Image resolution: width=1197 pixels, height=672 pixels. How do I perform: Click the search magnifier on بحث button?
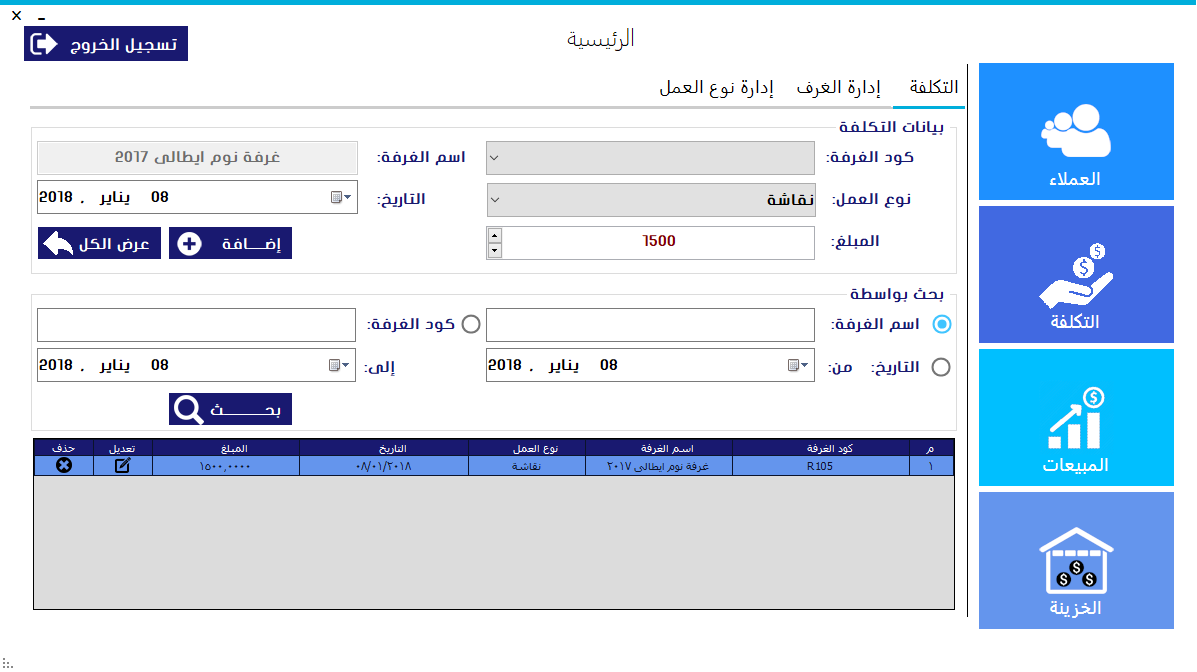[185, 409]
